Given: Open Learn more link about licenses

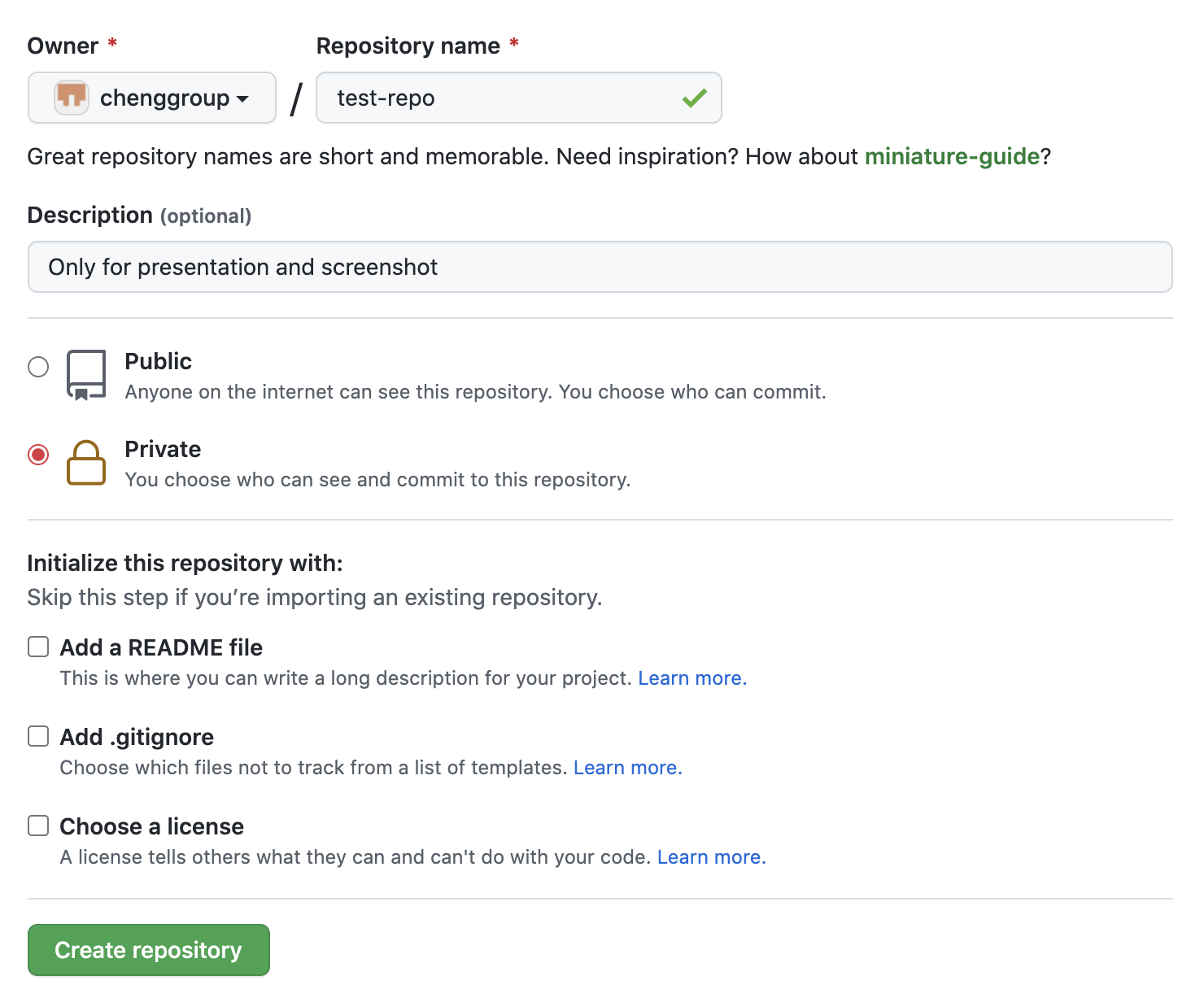Looking at the screenshot, I should coord(711,857).
